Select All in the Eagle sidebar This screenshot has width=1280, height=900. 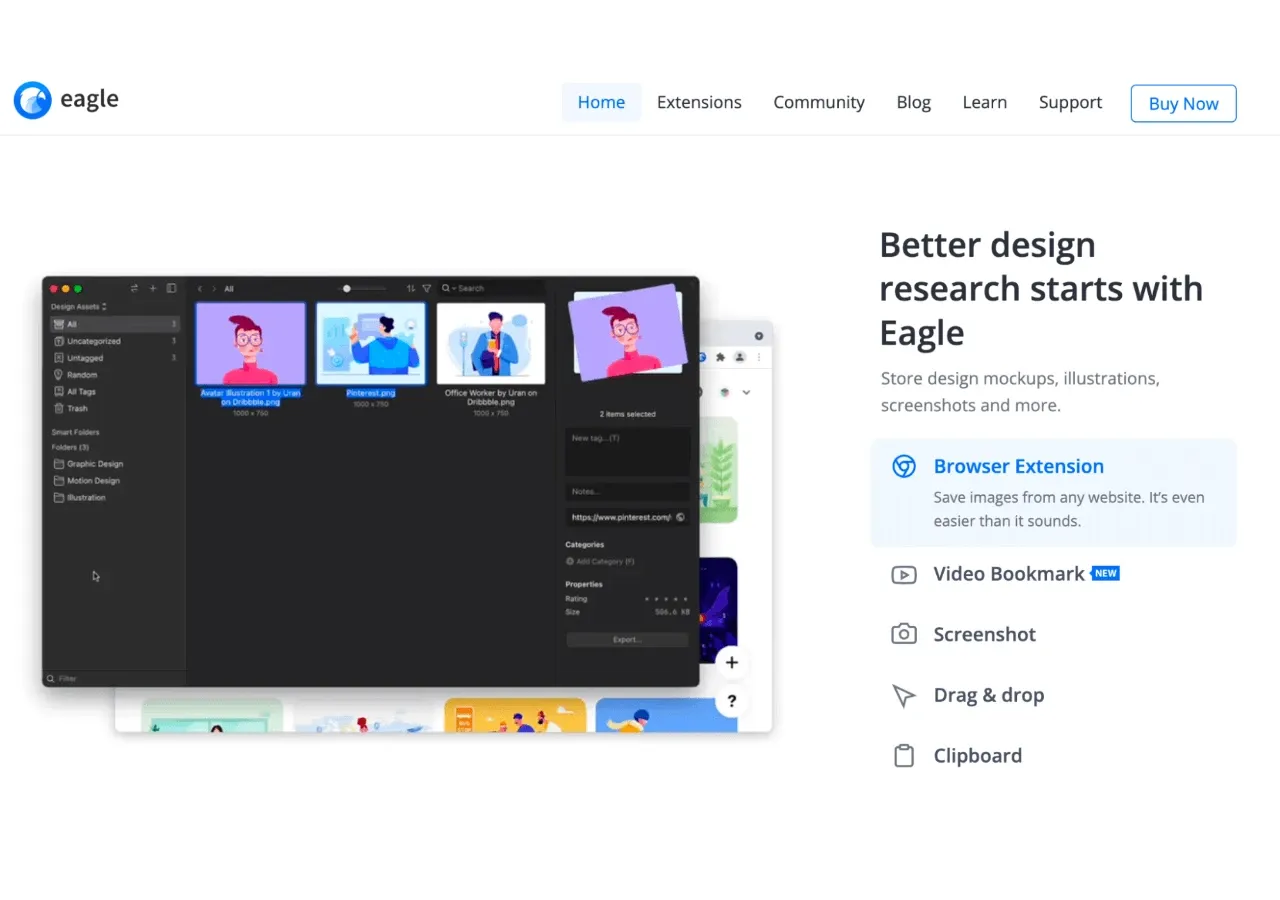(x=115, y=324)
